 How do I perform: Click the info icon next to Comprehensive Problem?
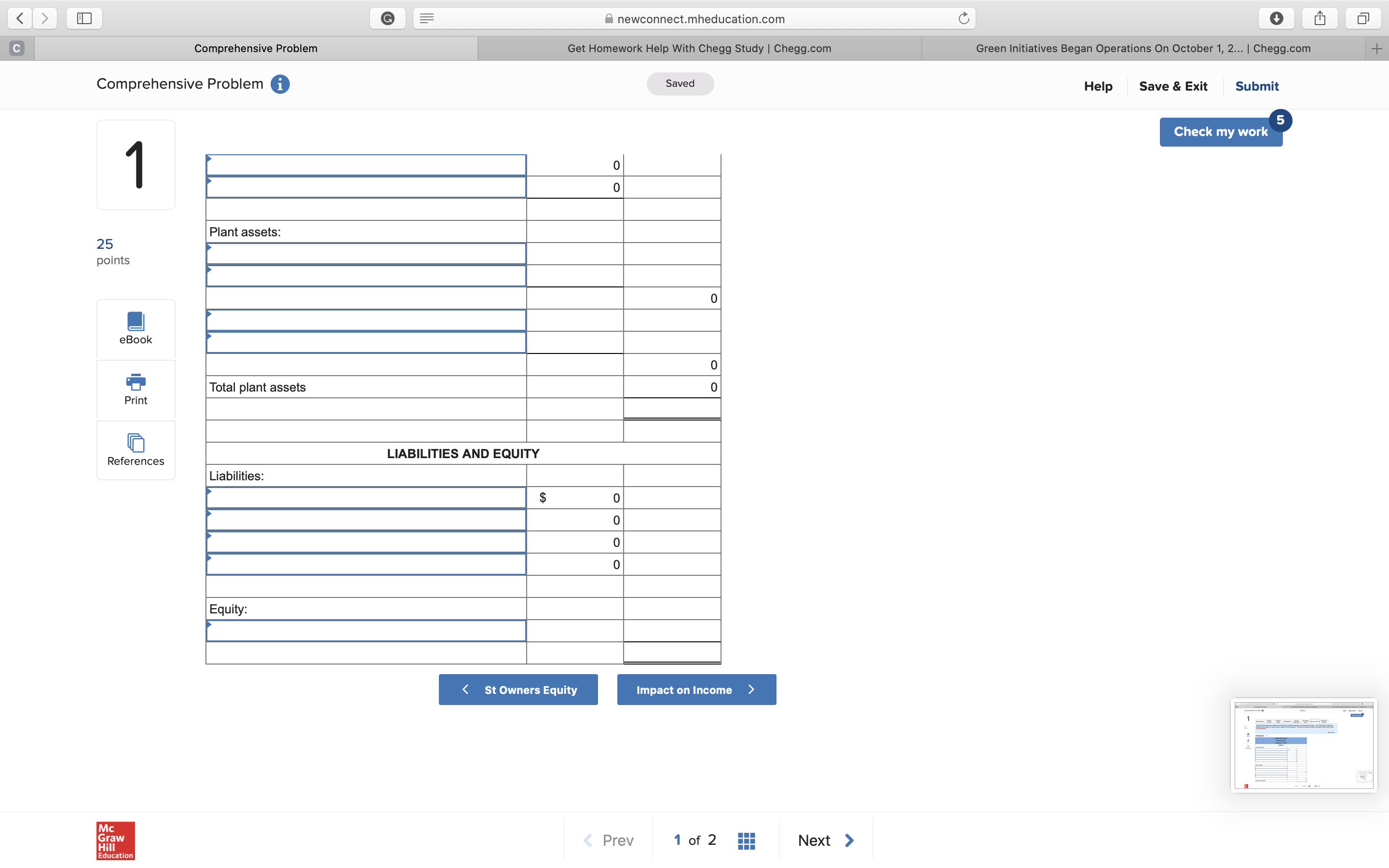(280, 84)
